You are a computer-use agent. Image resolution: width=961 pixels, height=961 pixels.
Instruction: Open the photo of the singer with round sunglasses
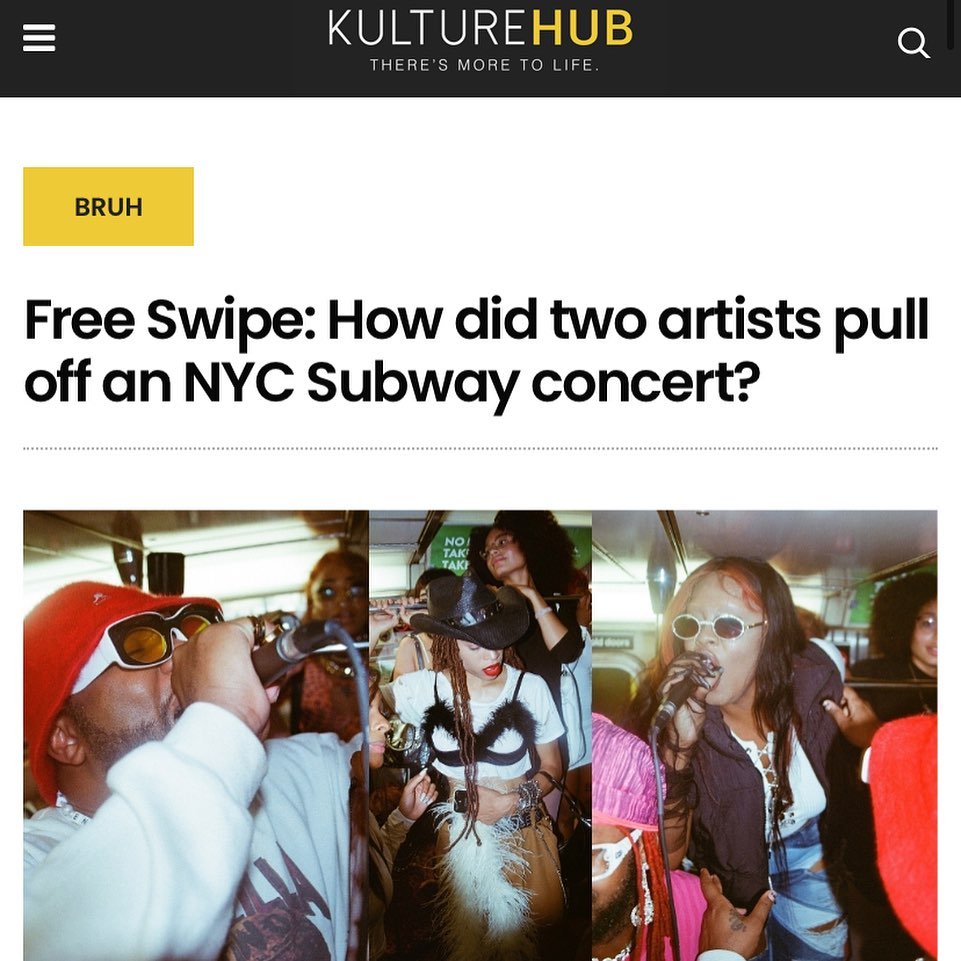coord(764,735)
